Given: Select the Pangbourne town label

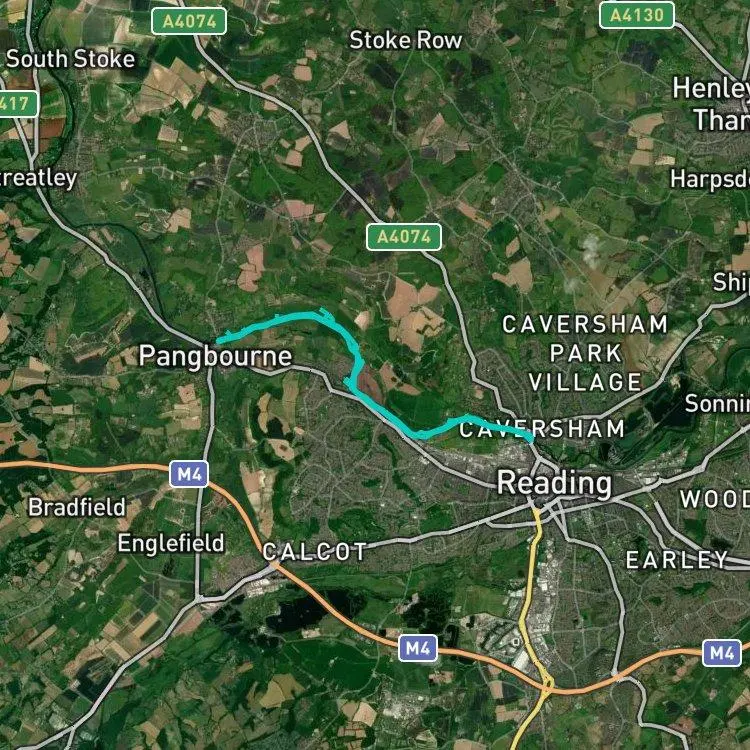Looking at the screenshot, I should pyautogui.click(x=215, y=356).
